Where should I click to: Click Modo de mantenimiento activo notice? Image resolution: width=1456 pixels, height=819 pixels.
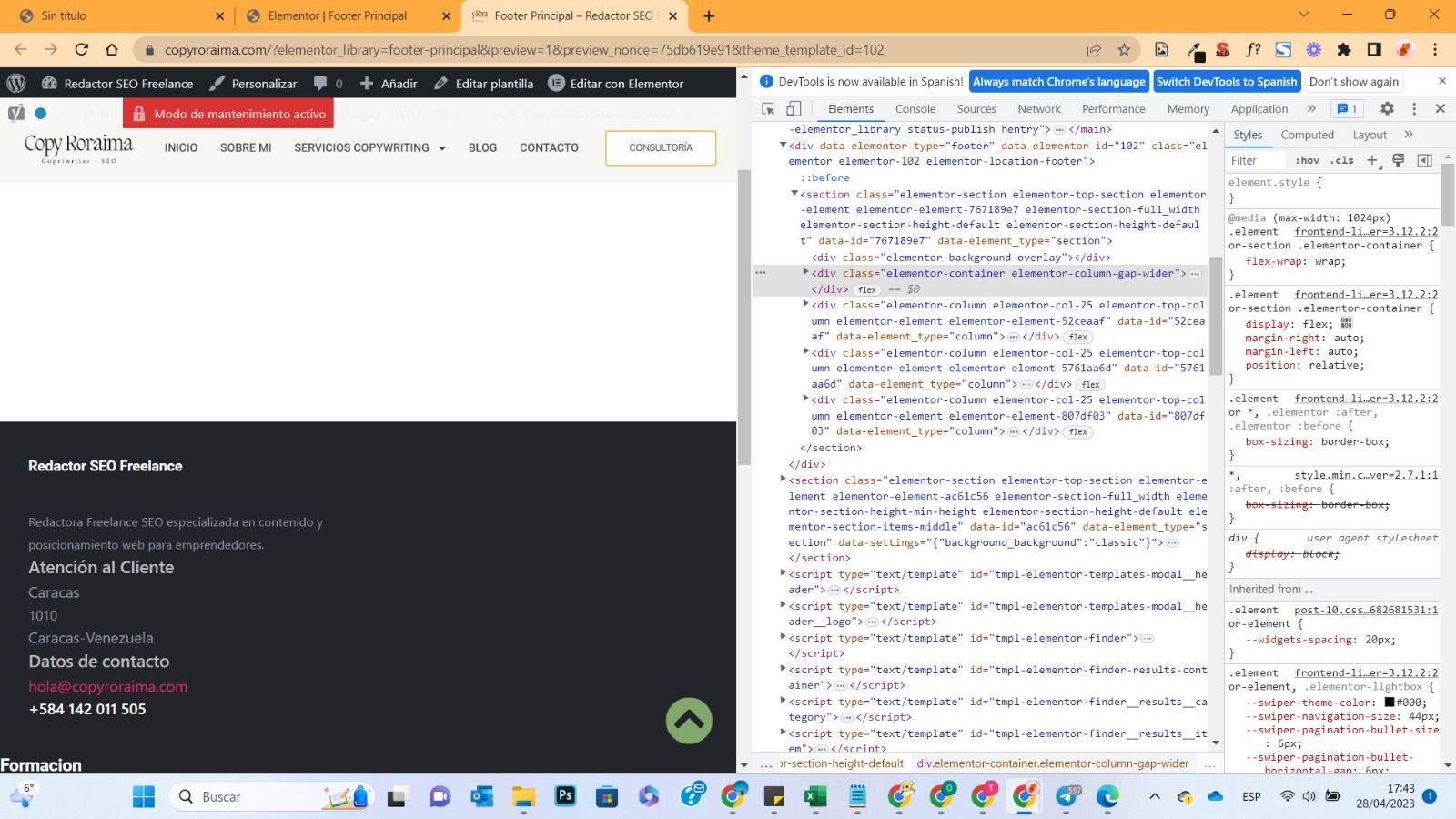click(x=229, y=114)
